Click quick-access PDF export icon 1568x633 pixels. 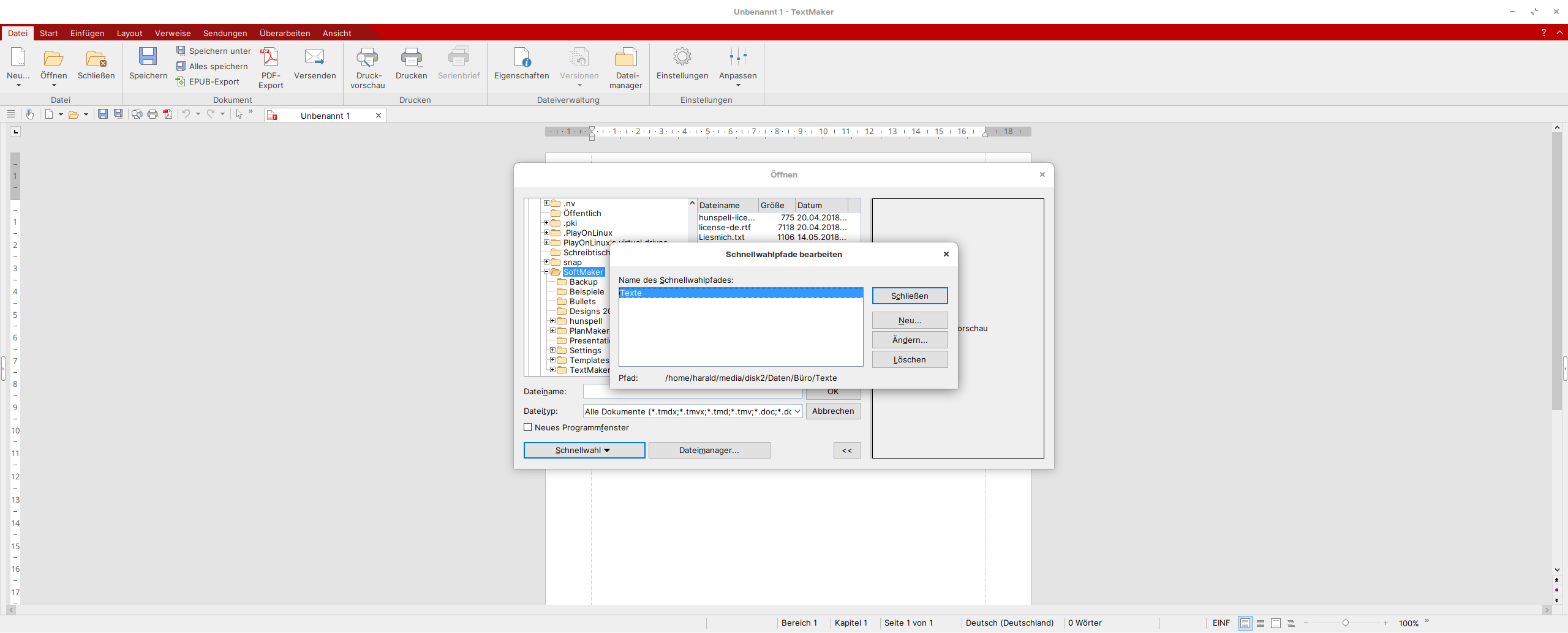click(168, 114)
